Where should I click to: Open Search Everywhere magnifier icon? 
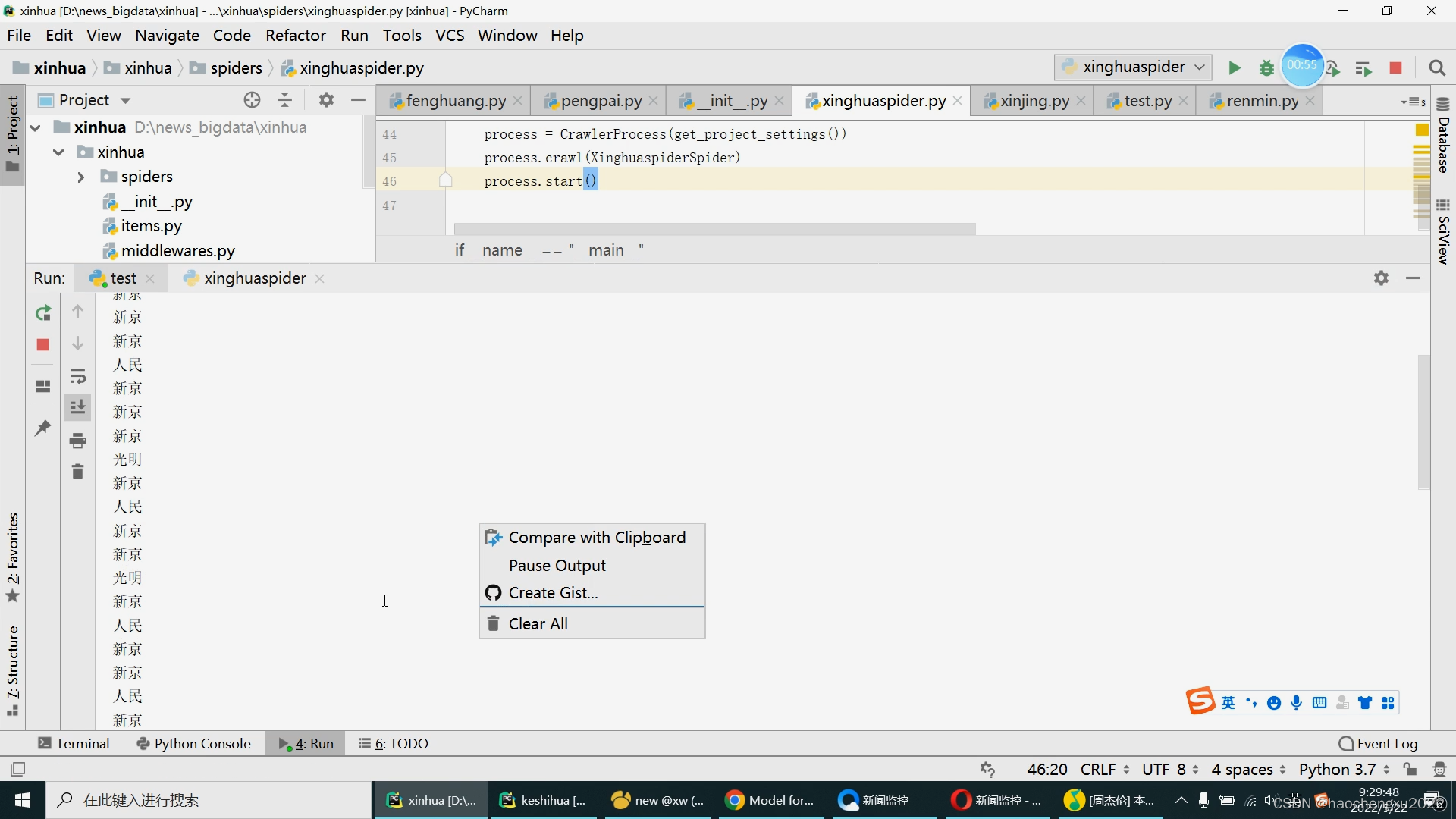1436,68
